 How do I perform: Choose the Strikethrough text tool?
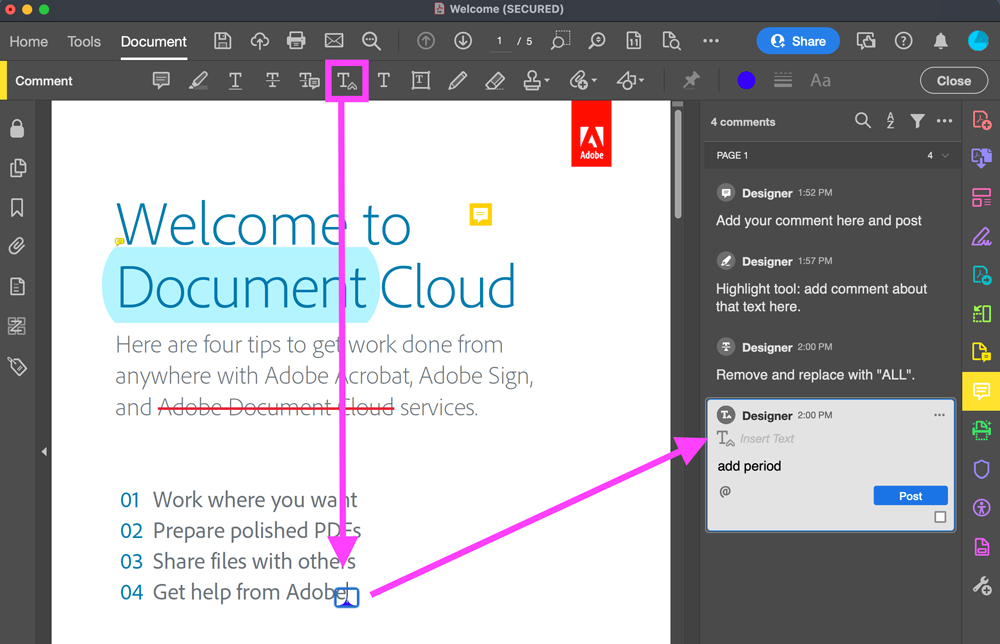coord(272,81)
